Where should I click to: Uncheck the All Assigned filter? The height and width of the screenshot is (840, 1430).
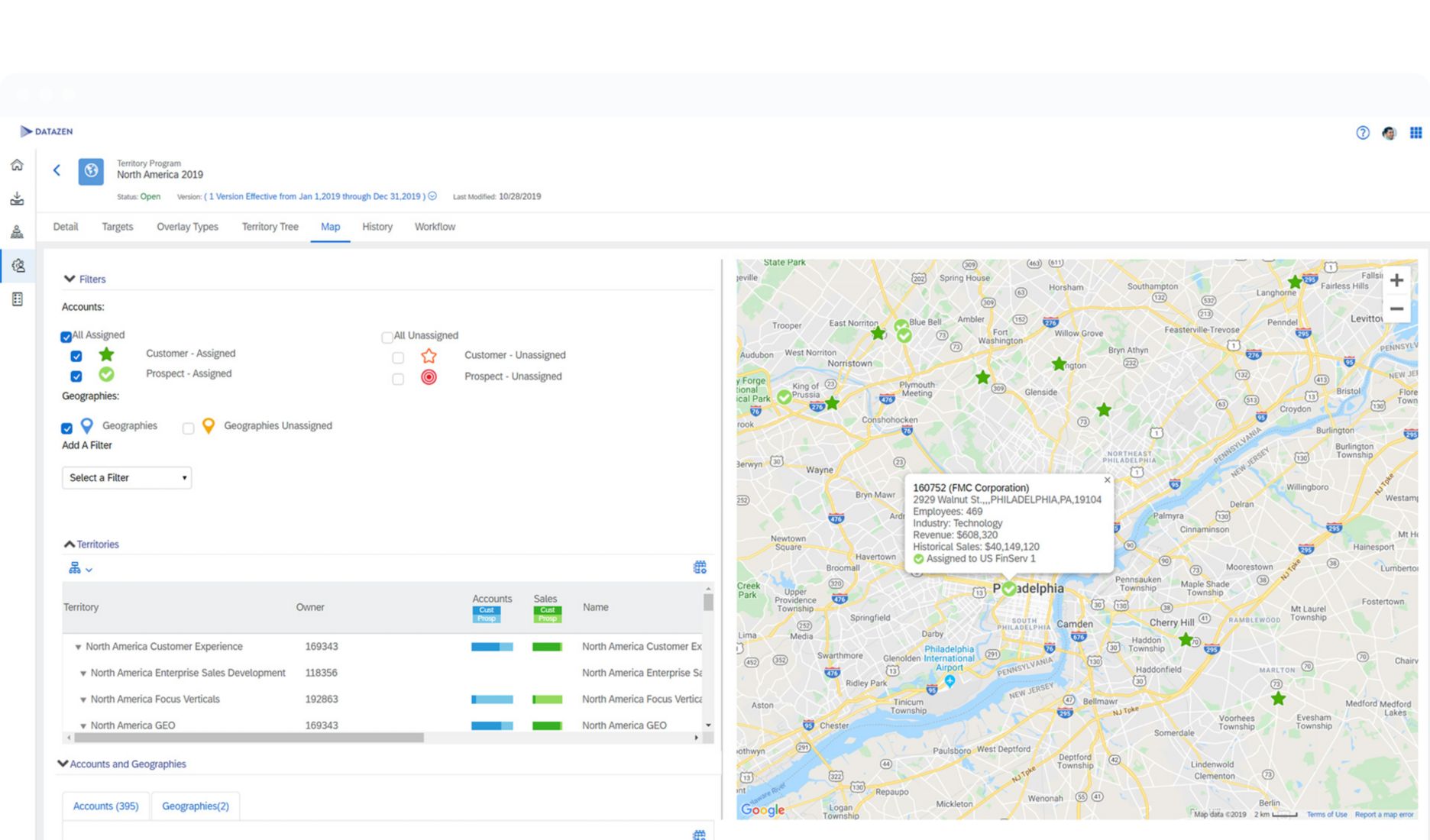(66, 336)
